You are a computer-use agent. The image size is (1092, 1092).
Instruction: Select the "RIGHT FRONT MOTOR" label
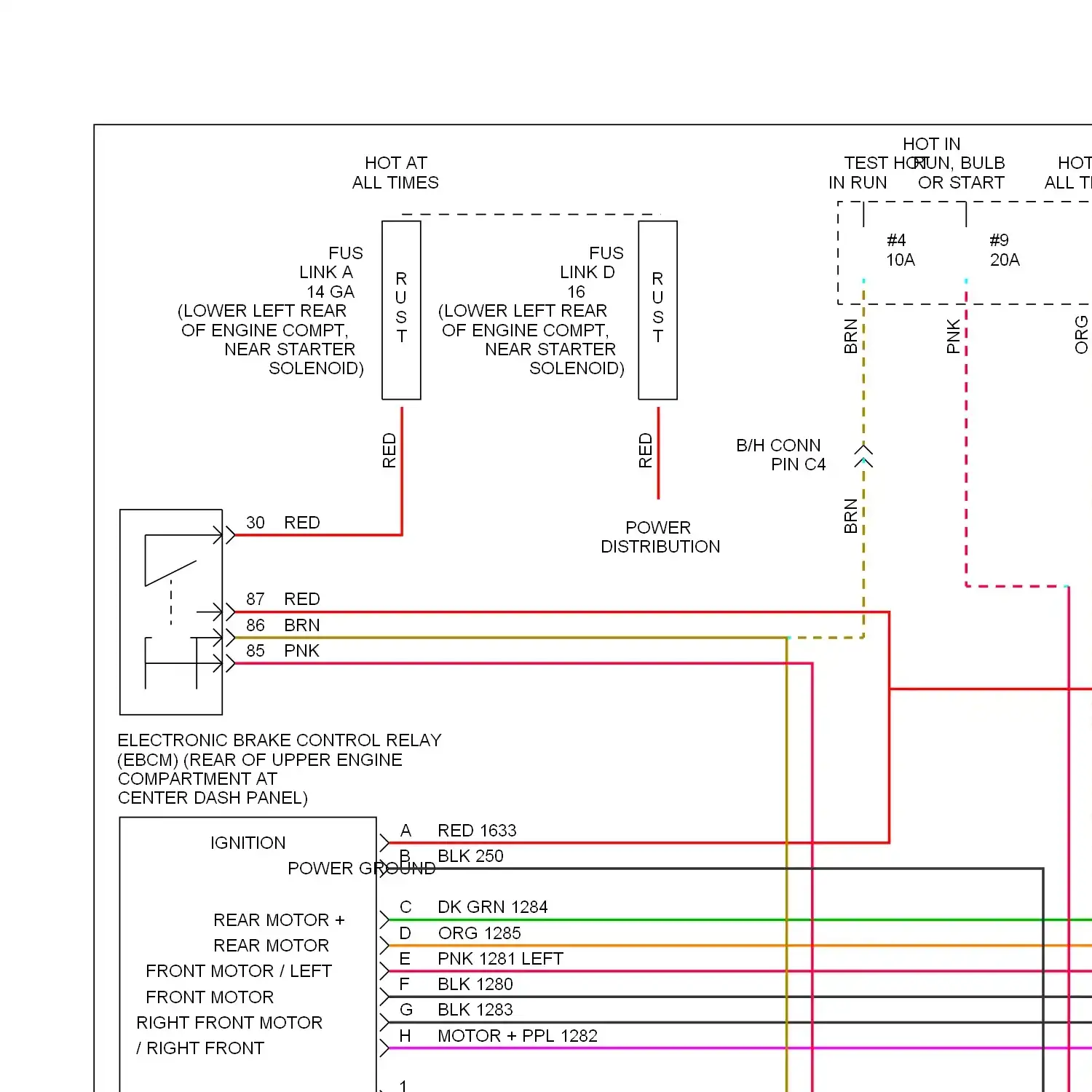[x=229, y=1023]
